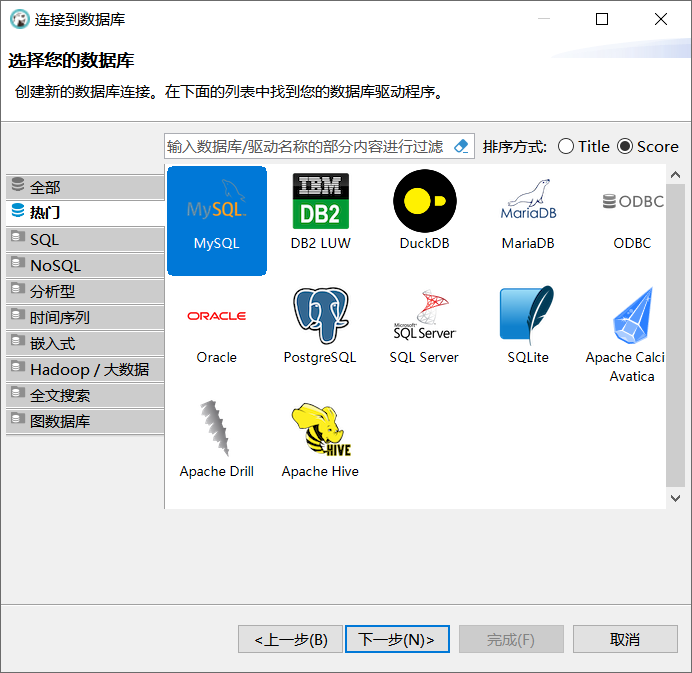Pick the DuckDB driver icon
This screenshot has width=692, height=673.
425,212
